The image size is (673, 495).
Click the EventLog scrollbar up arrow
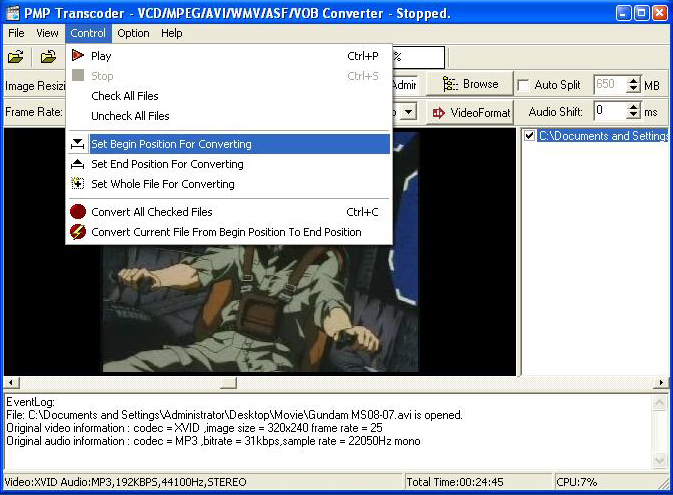tap(659, 402)
